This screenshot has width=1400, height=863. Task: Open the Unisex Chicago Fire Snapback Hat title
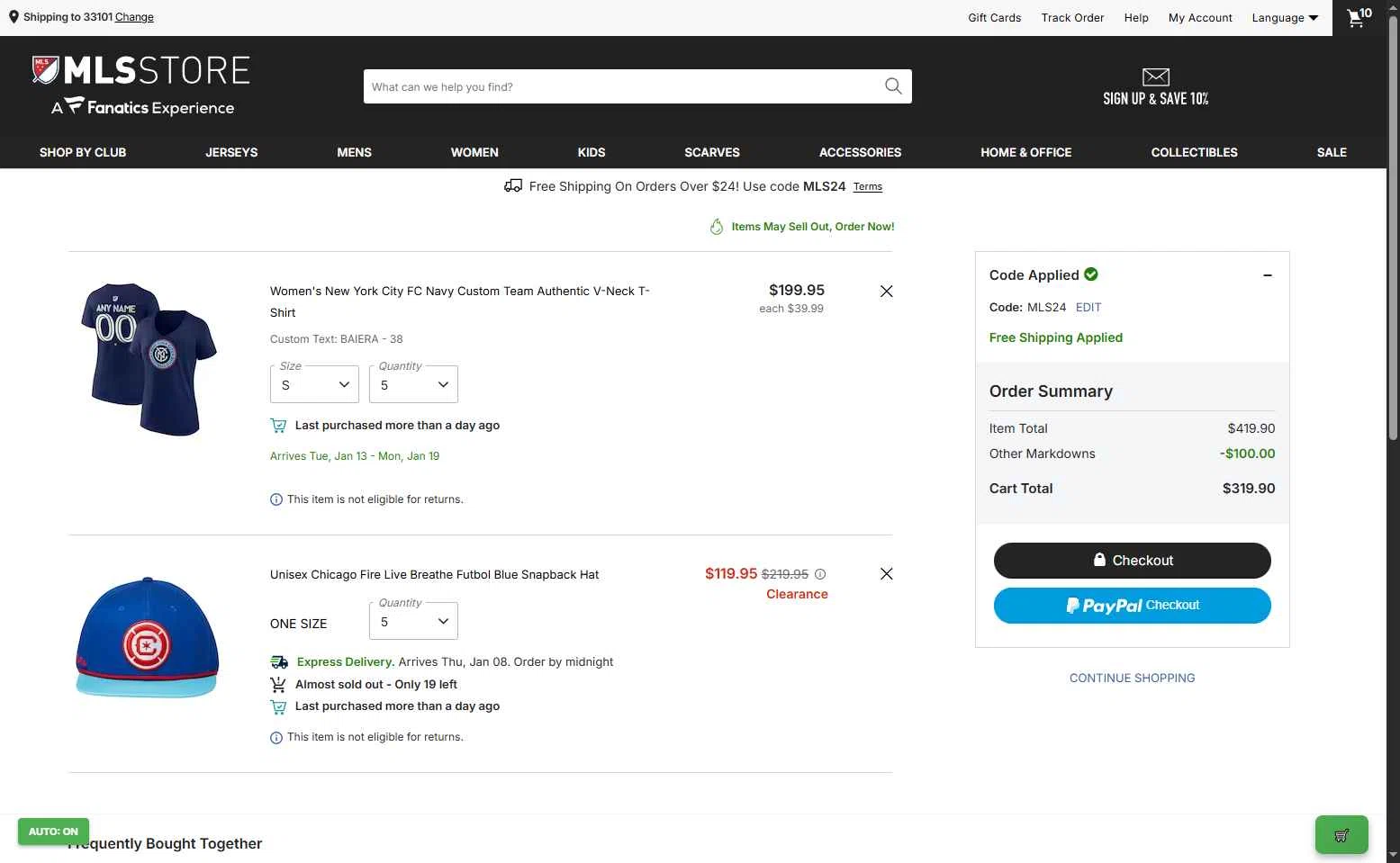click(434, 574)
